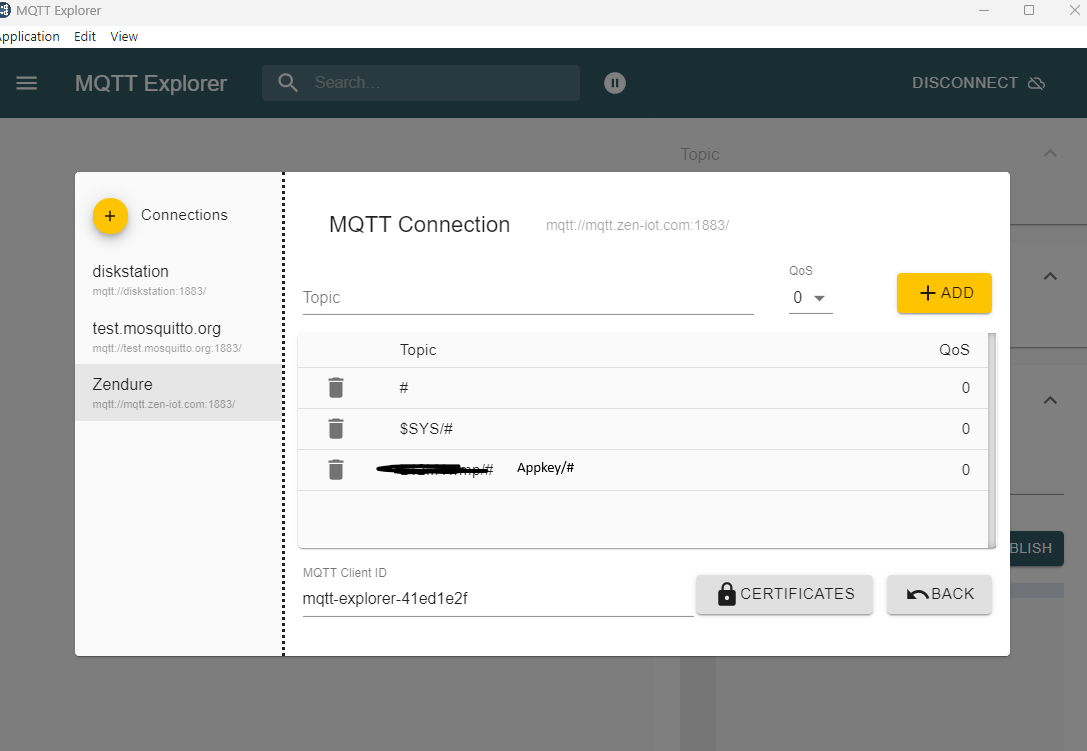The width and height of the screenshot is (1087, 751).
Task: Open the View menu
Action: [x=124, y=37]
